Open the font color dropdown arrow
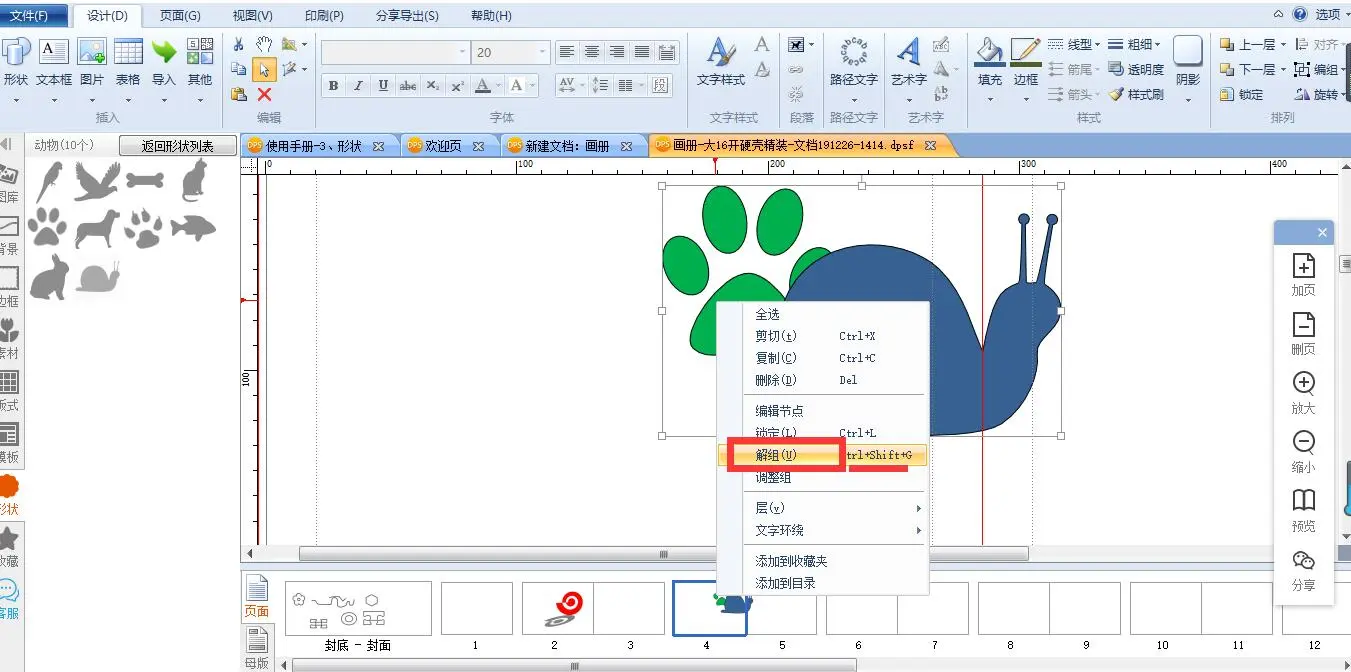This screenshot has width=1351, height=672. [500, 86]
